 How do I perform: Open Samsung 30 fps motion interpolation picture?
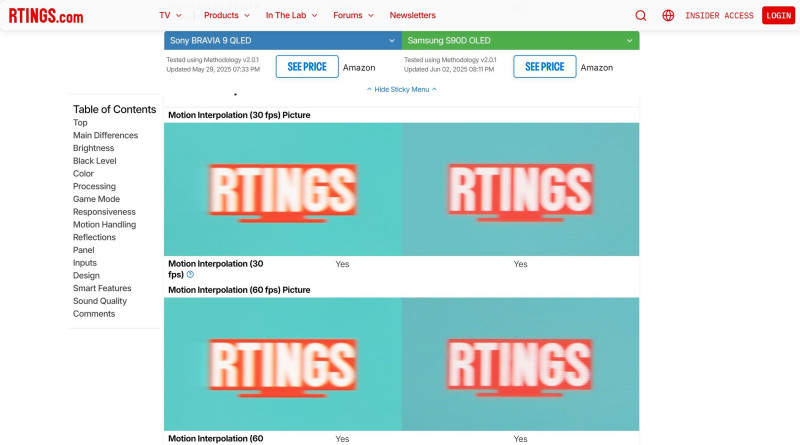520,189
